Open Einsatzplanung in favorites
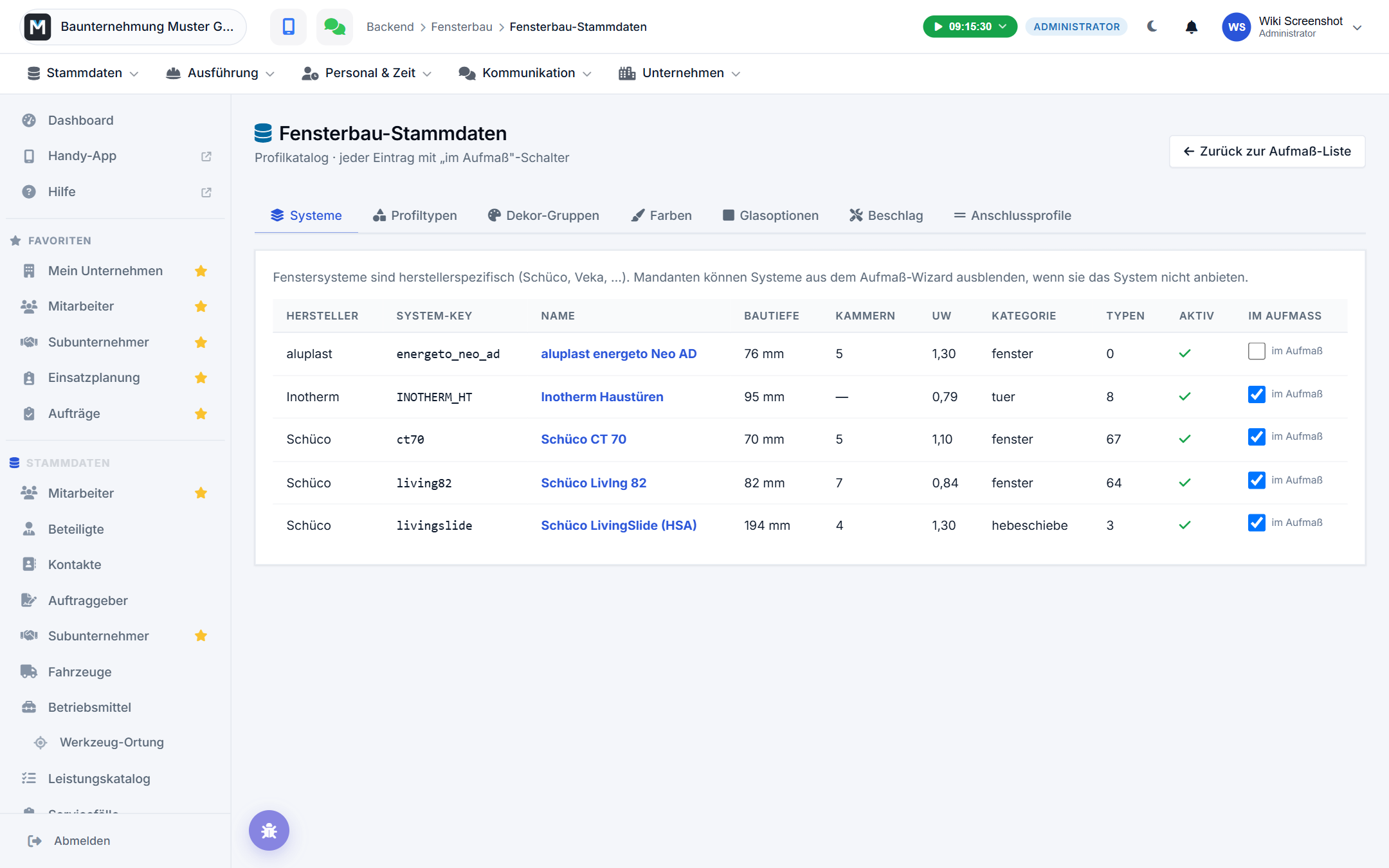 94,377
